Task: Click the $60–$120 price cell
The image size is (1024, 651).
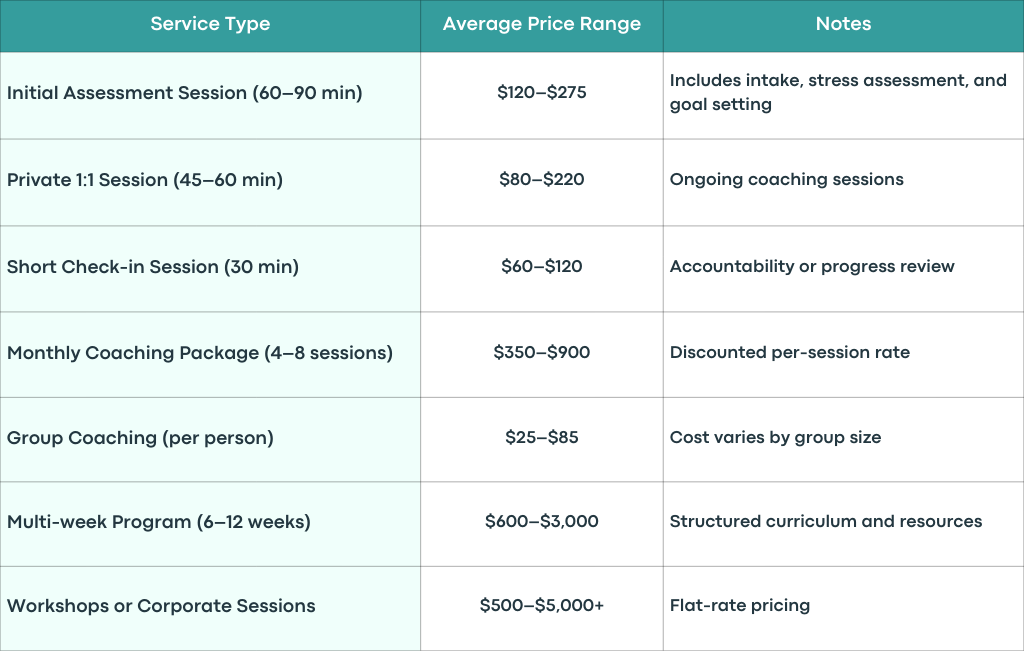Action: coord(542,268)
